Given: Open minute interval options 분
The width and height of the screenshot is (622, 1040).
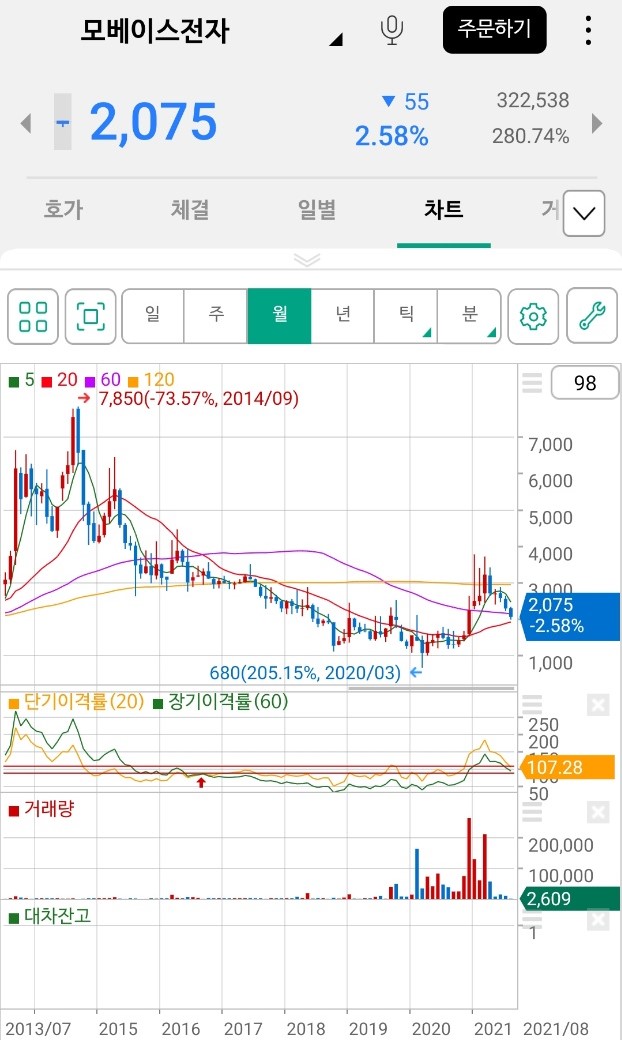Looking at the screenshot, I should 469,316.
